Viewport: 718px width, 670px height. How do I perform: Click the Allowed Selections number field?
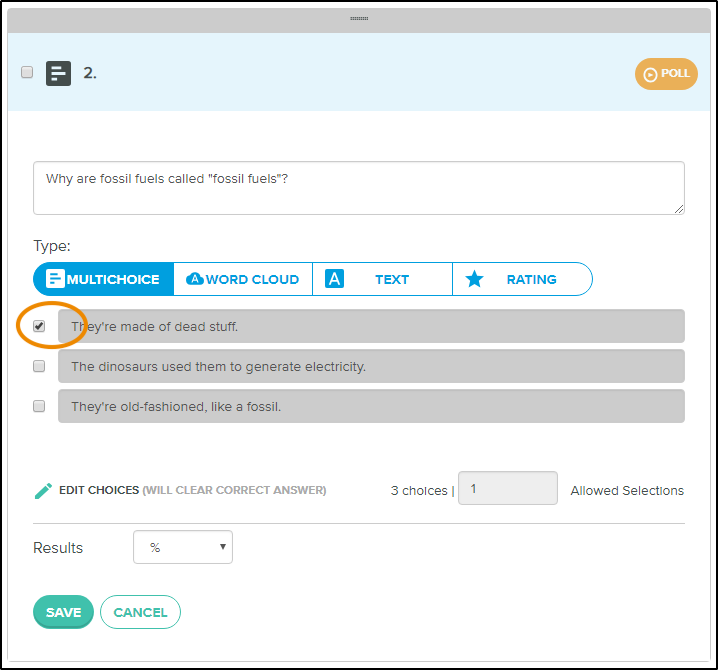[x=508, y=488]
